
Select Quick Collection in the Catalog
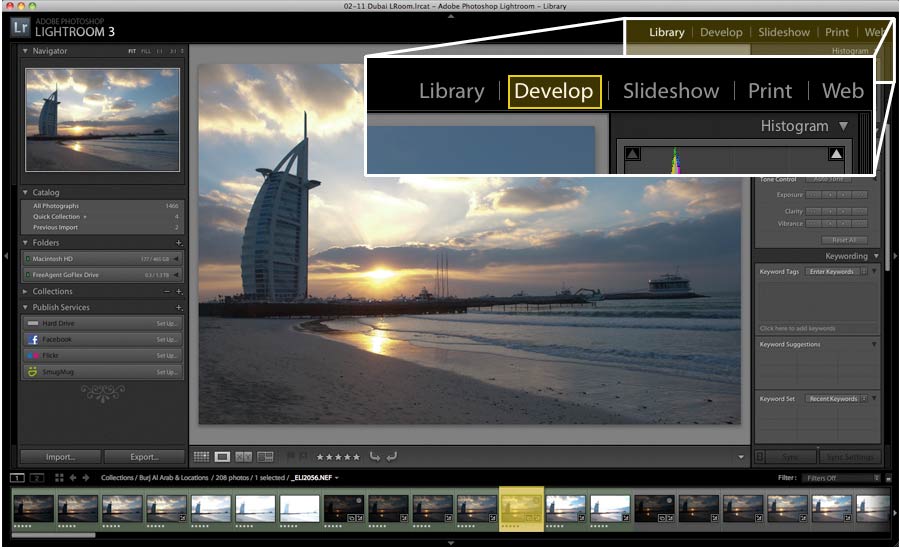pyautogui.click(x=102, y=216)
